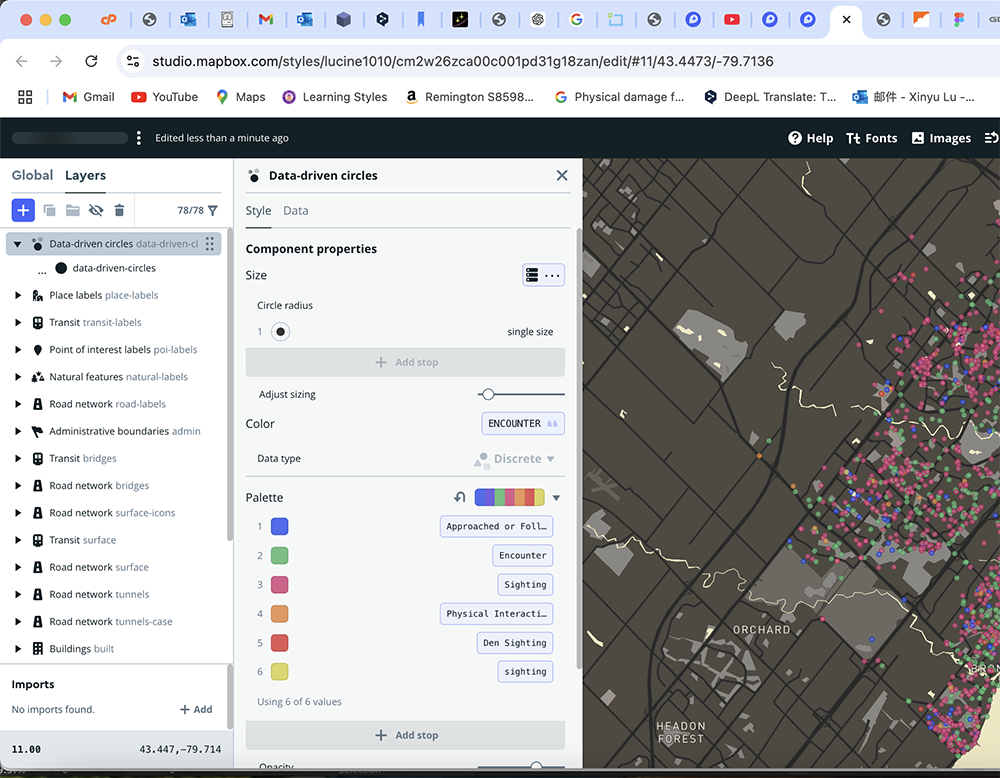
Task: Switch to the Global tab
Action: (32, 175)
